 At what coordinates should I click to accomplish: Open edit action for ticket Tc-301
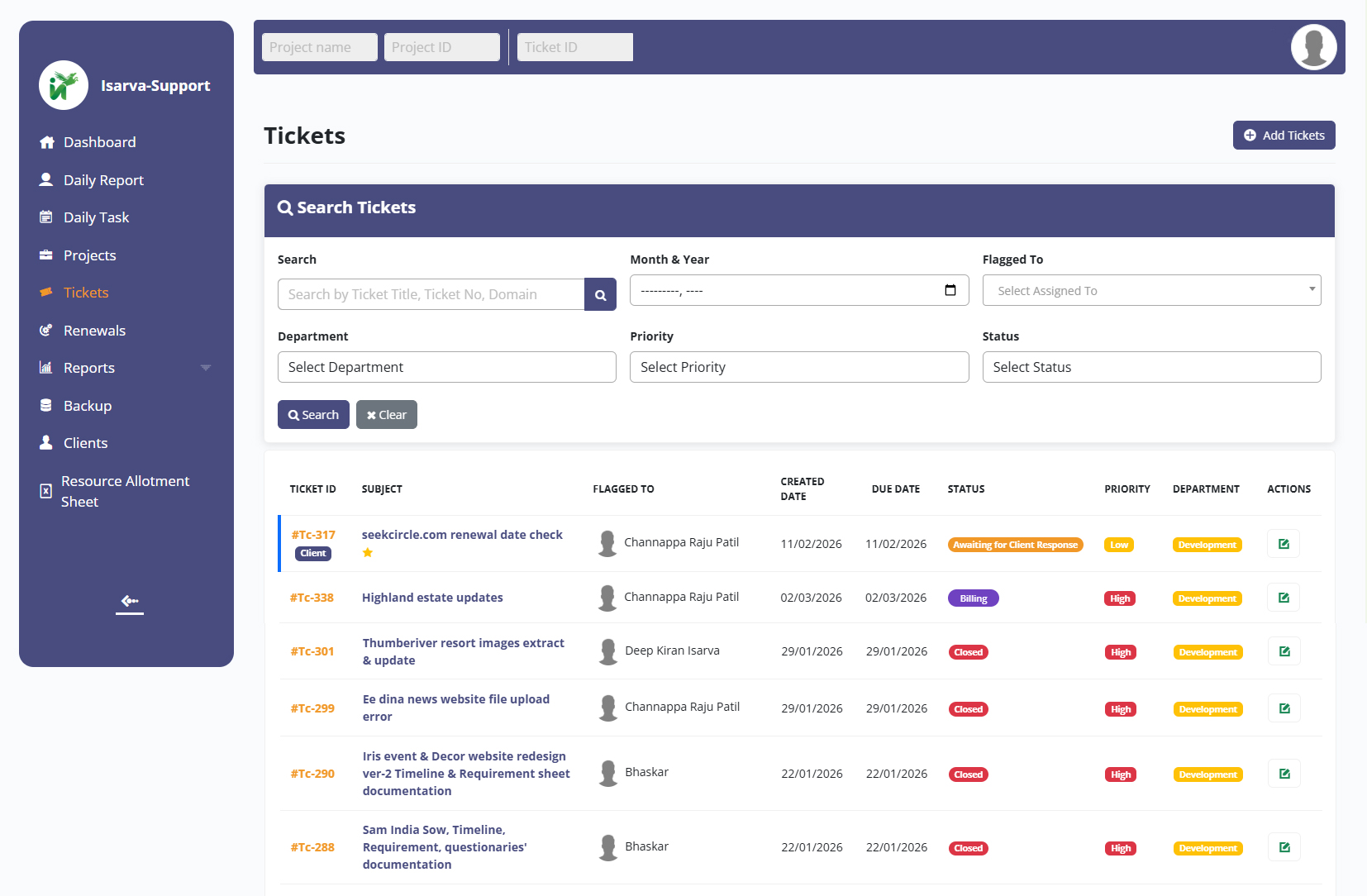coord(1284,651)
